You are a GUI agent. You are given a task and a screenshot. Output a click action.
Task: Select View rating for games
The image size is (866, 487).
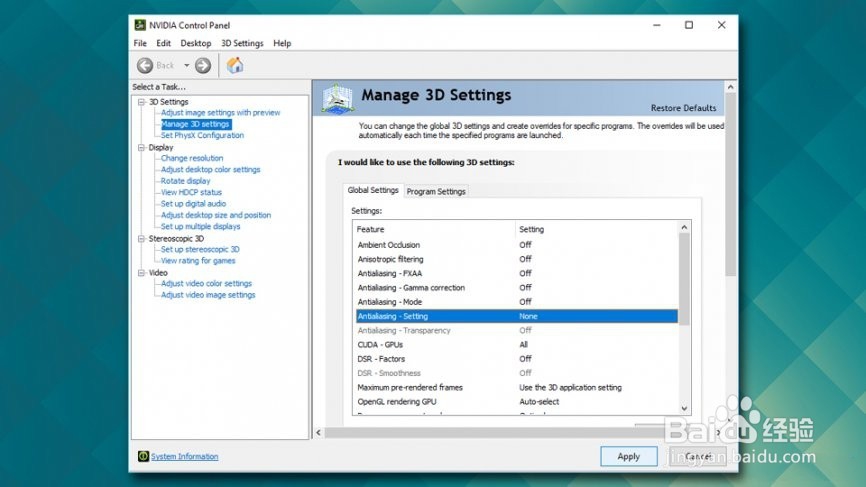(198, 261)
